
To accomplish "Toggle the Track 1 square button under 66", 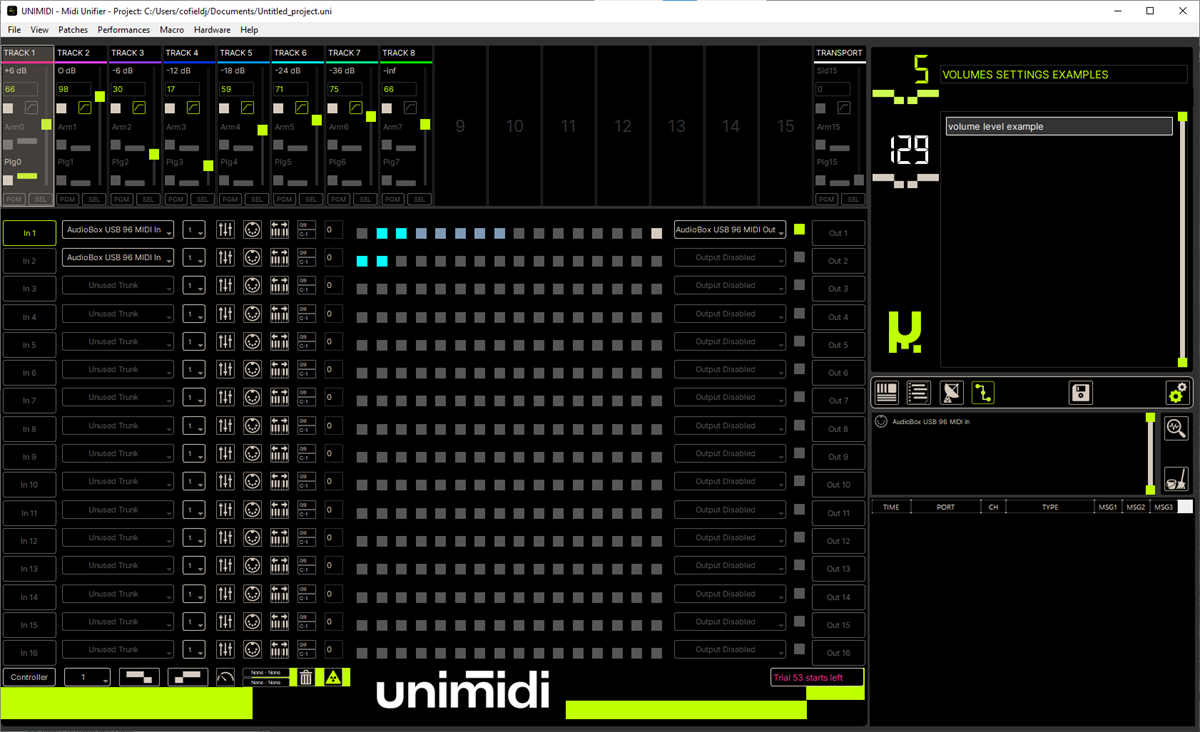I will click(9, 108).
